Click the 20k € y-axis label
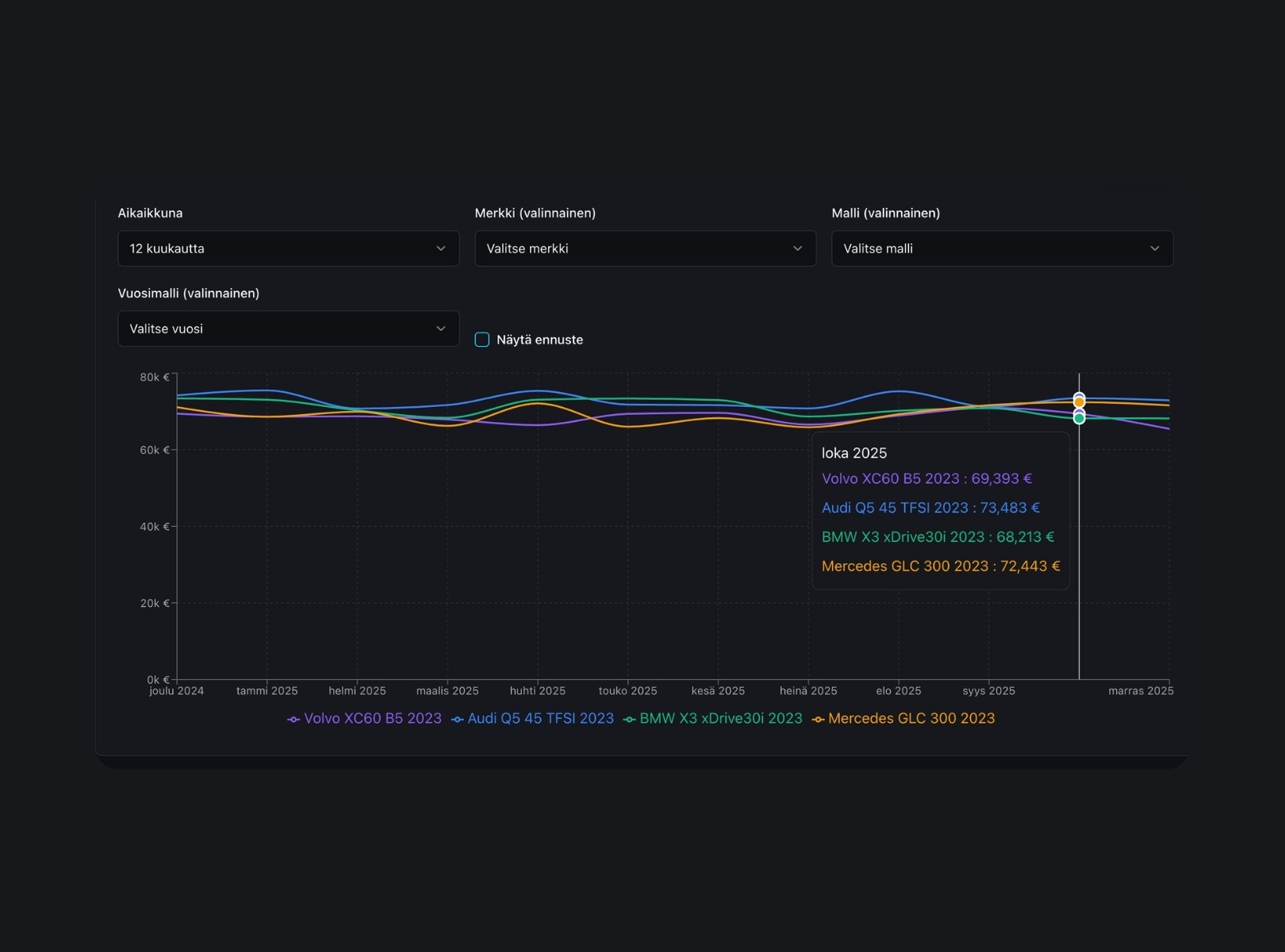Viewport: 1285px width, 952px height. [155, 603]
